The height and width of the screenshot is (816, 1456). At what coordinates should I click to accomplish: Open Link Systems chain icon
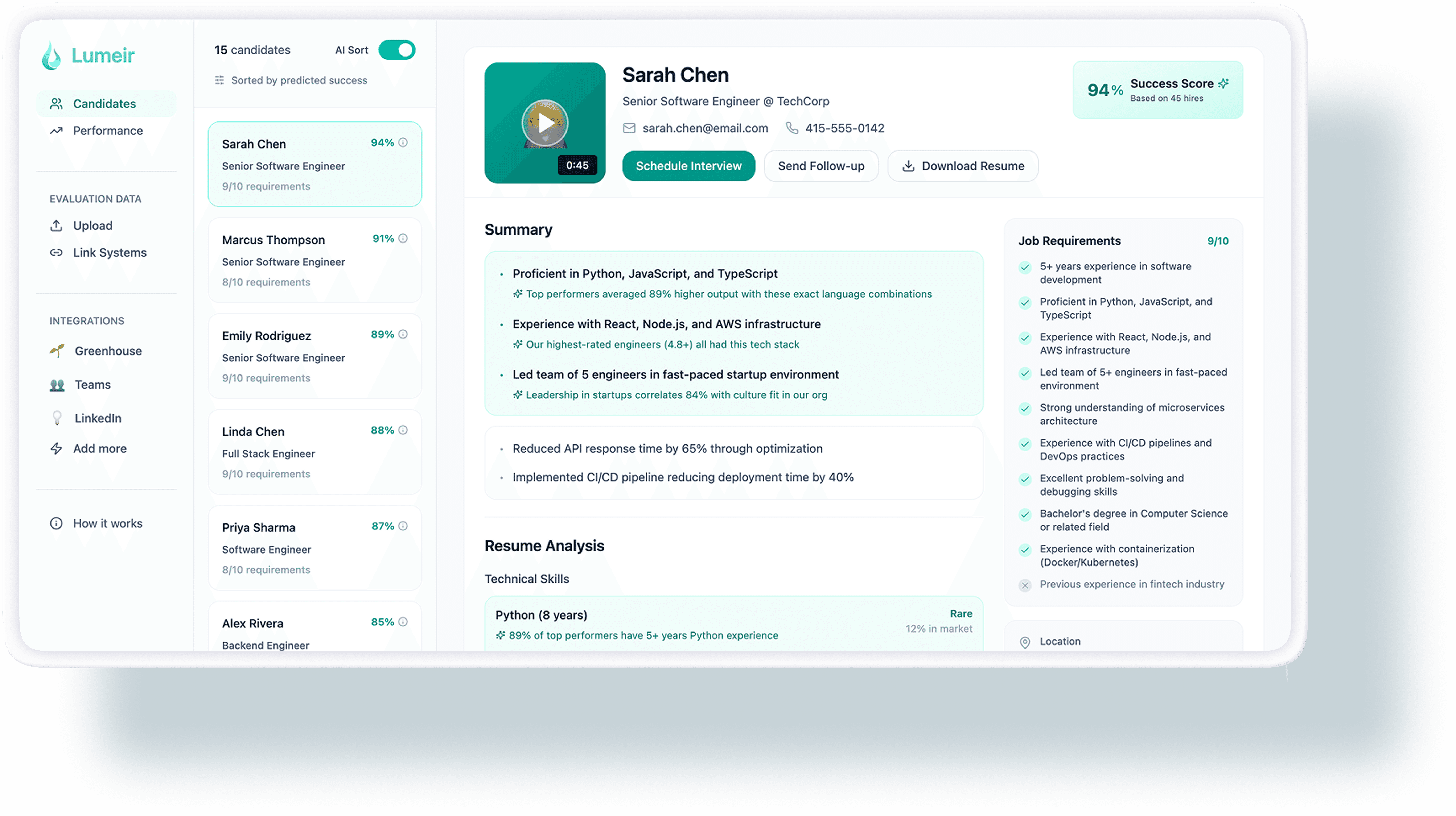56,253
